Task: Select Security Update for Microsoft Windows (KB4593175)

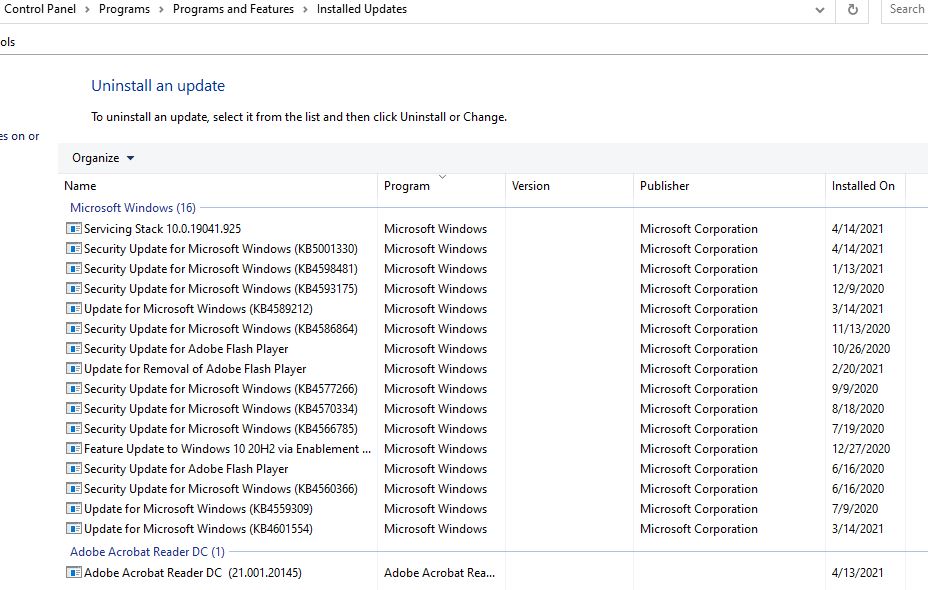Action: pyautogui.click(x=221, y=289)
